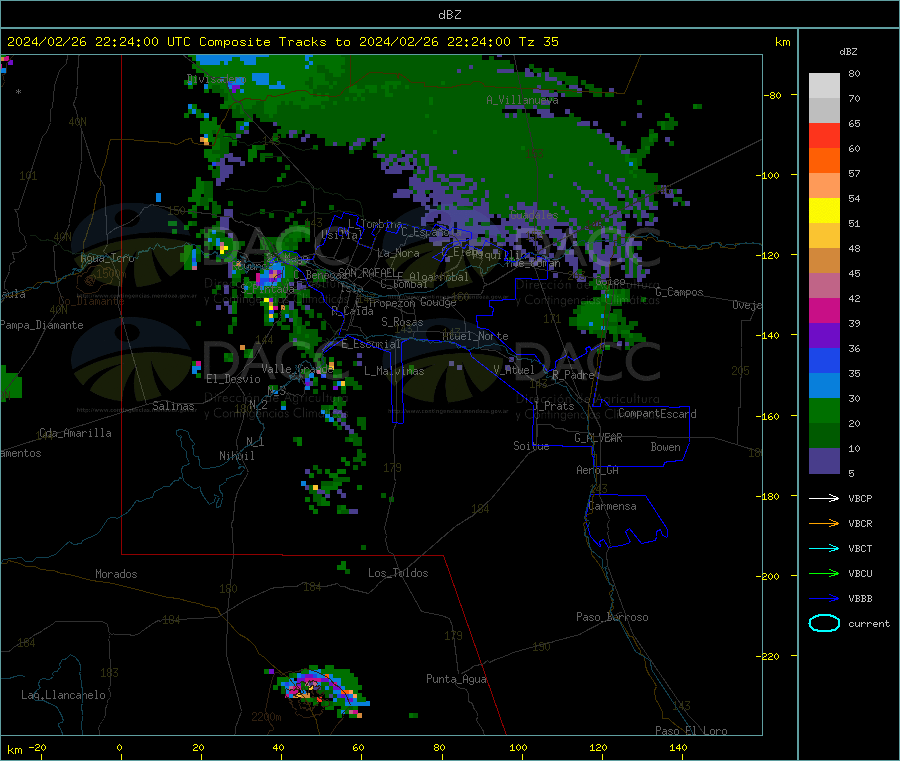Click the 'La_Nora' place label

398,253
